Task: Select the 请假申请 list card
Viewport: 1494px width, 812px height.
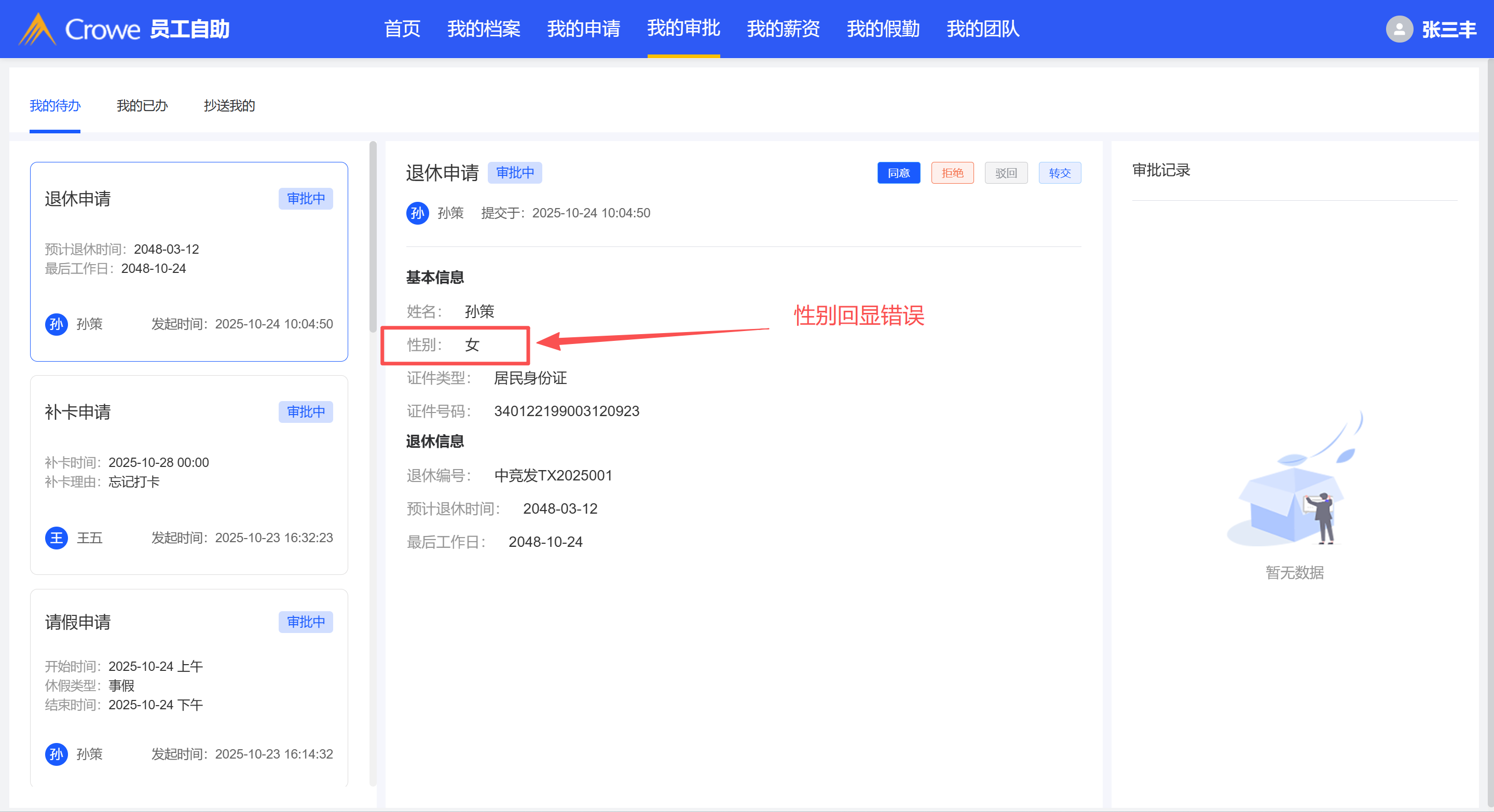Action: pos(189,687)
